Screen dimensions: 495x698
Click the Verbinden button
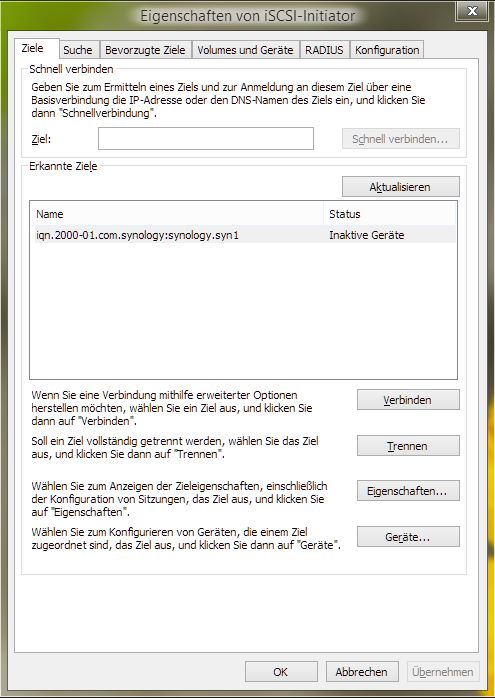point(408,400)
